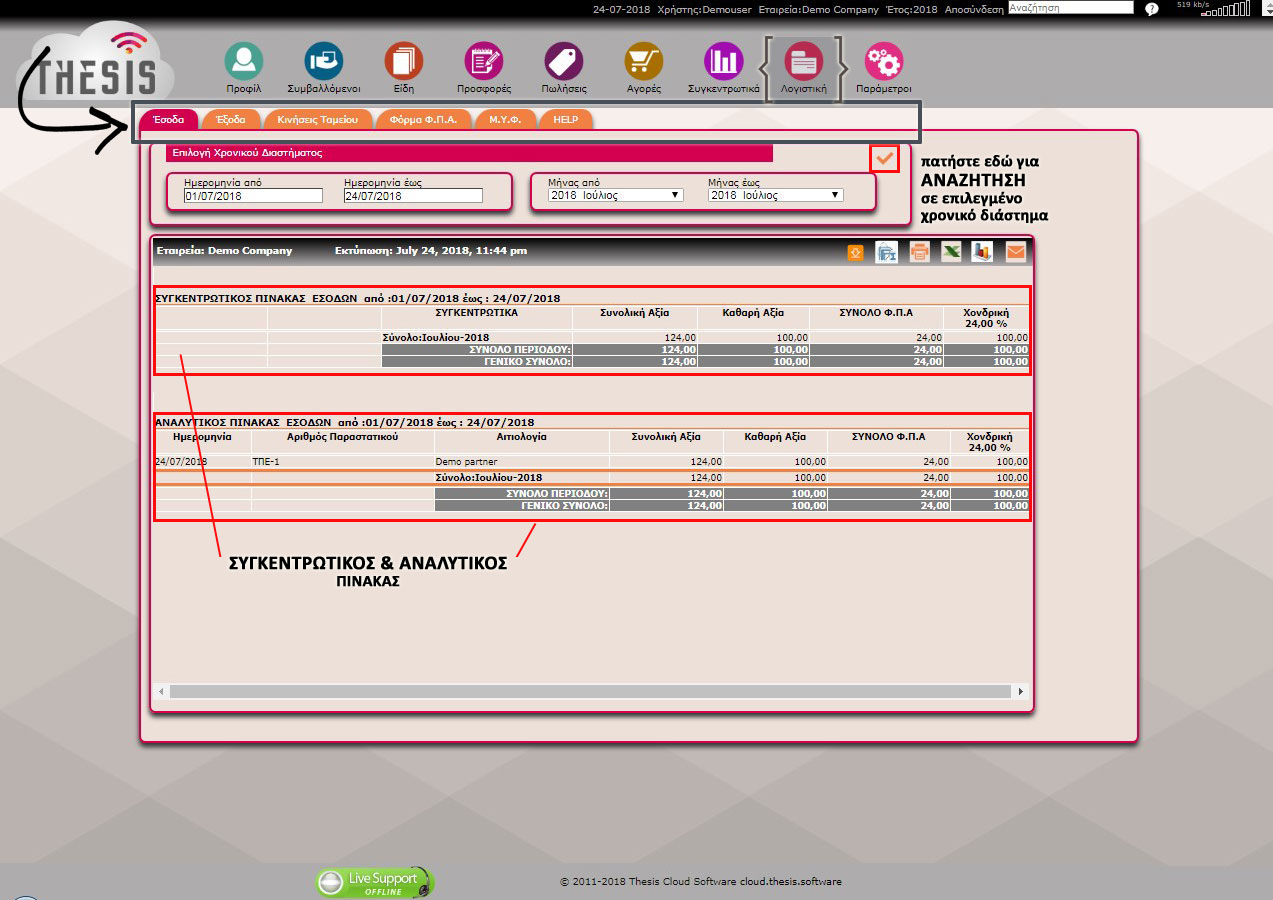Open the Προφίλ module icon
The width and height of the screenshot is (1273, 900).
point(243,62)
